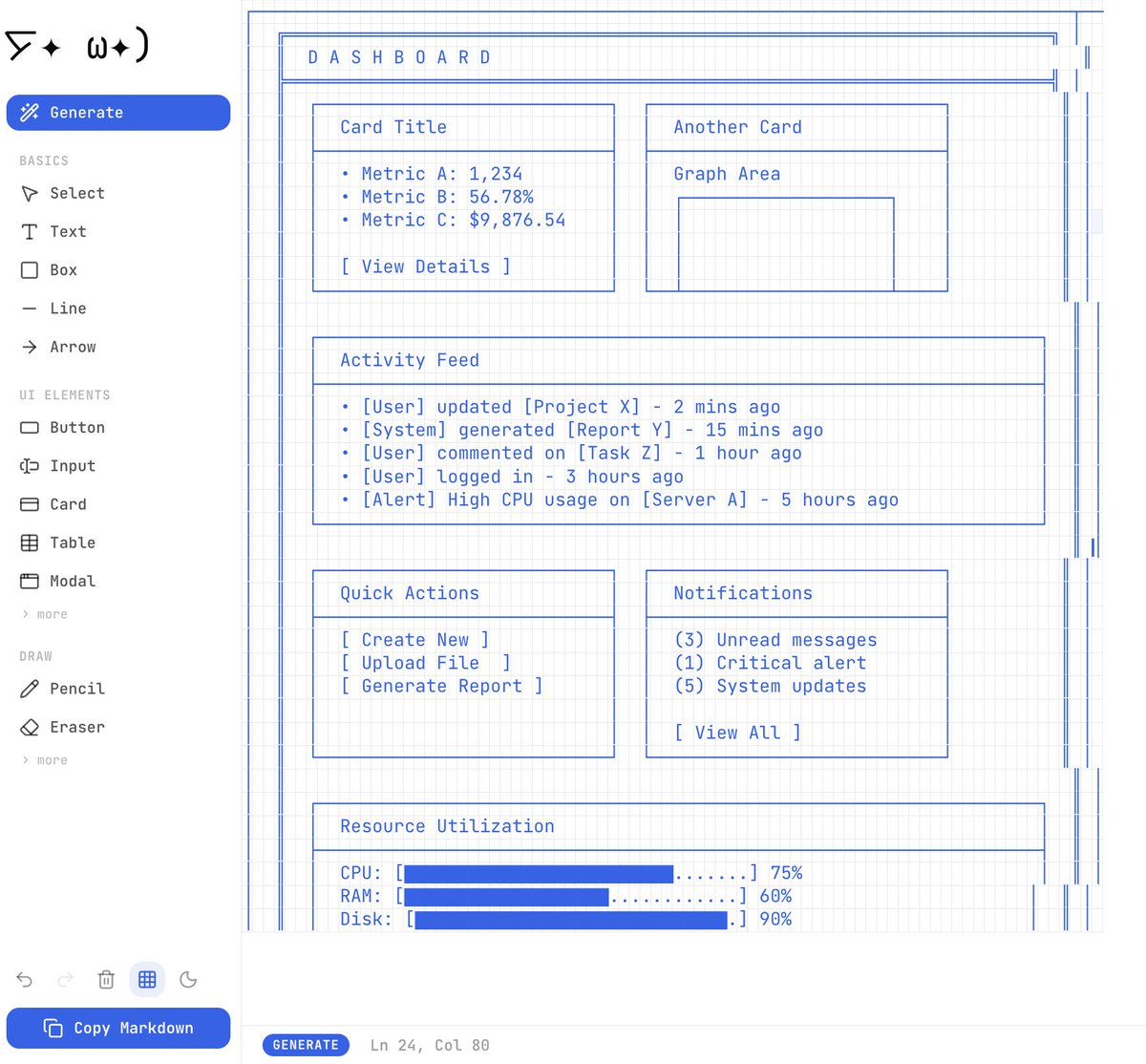Click [ Create New ] text
The image size is (1146, 1064).
415,640
